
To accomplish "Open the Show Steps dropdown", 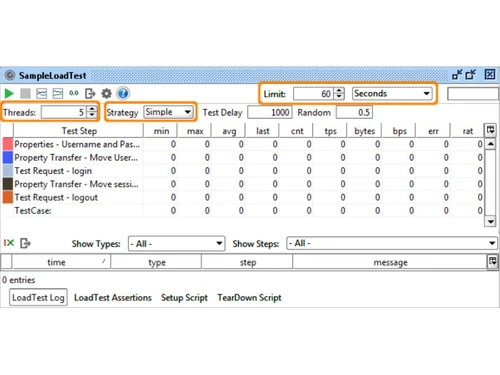I will (x=392, y=243).
